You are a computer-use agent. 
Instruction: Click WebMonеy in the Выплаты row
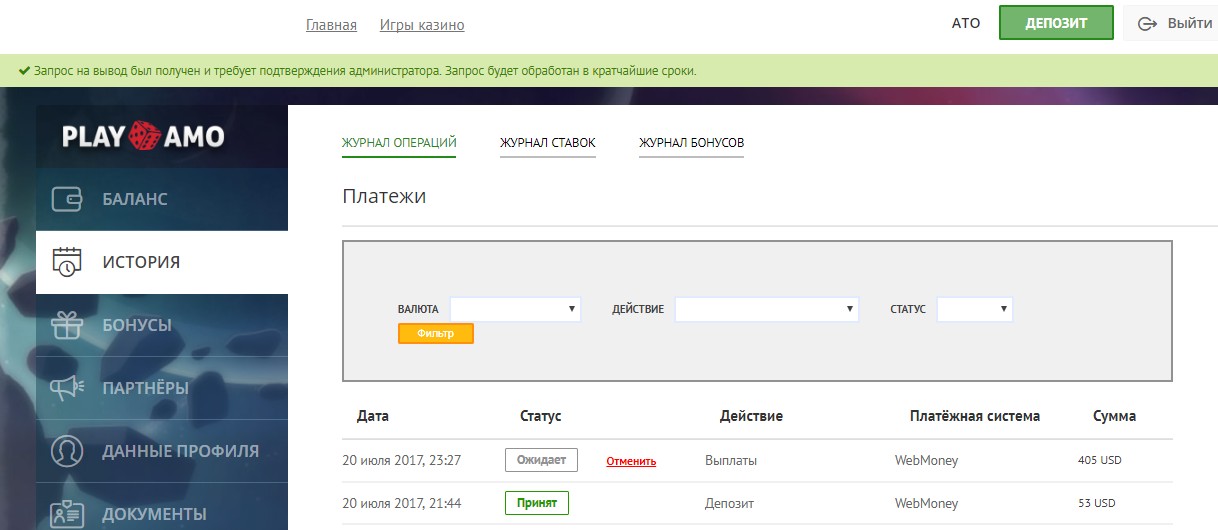point(927,461)
